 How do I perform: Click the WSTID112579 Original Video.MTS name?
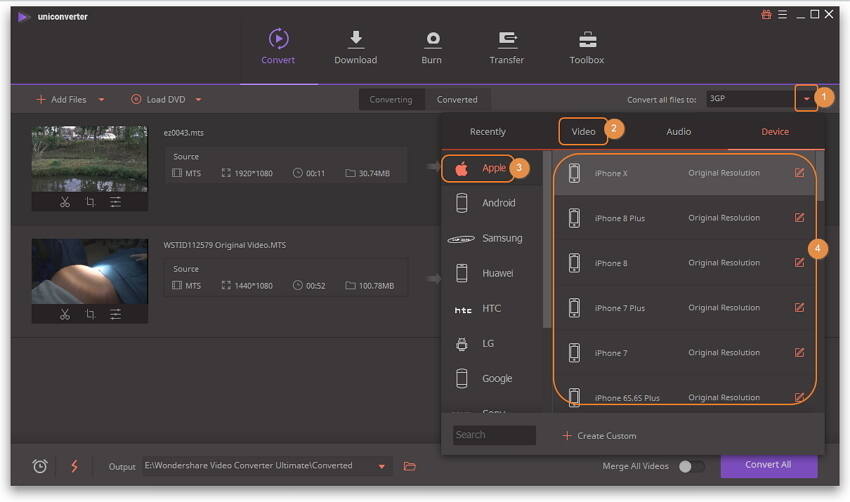point(224,245)
